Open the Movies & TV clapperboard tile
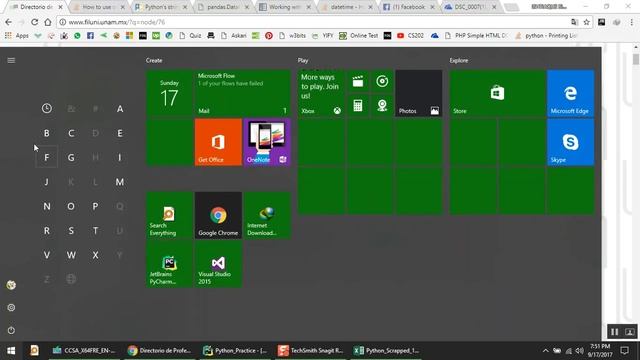640x360 pixels. pos(358,81)
